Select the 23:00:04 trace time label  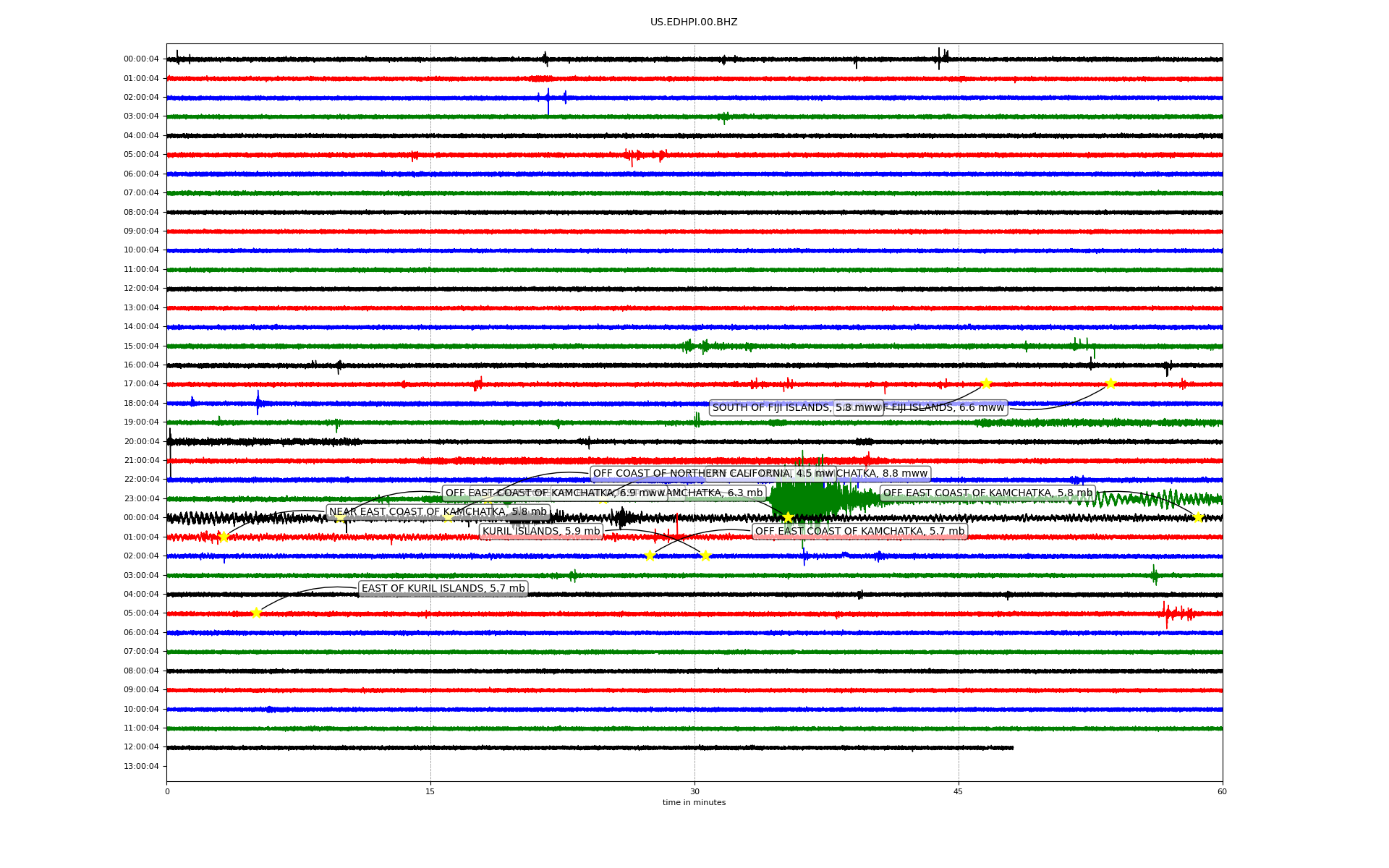pyautogui.click(x=141, y=499)
